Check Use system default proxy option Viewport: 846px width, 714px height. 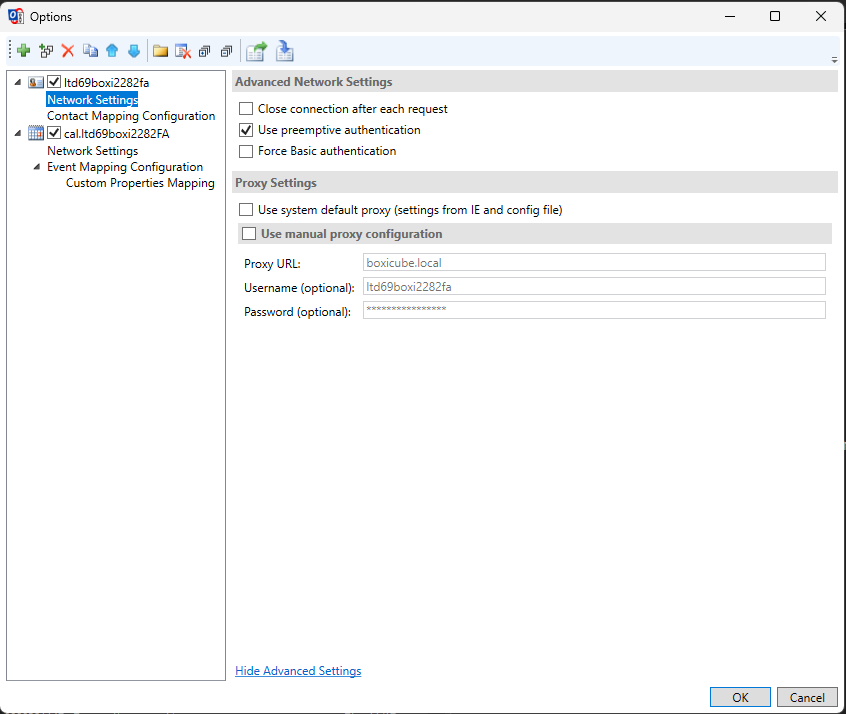pos(246,209)
